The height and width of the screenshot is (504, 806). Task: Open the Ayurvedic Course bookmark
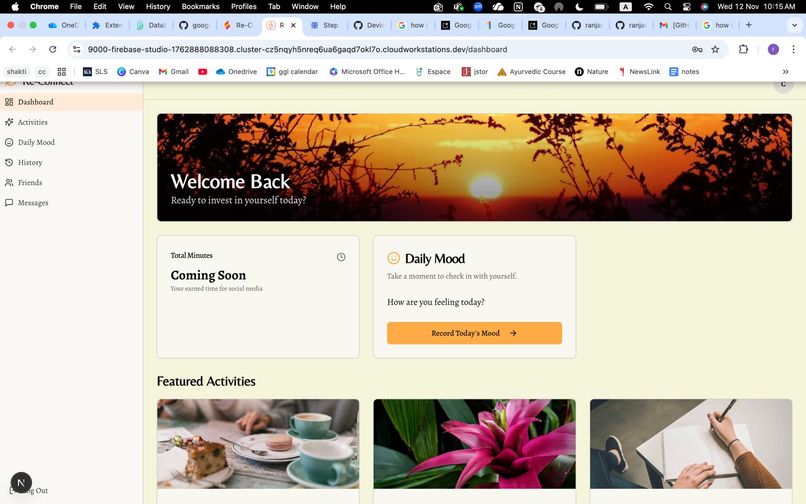[x=532, y=71]
